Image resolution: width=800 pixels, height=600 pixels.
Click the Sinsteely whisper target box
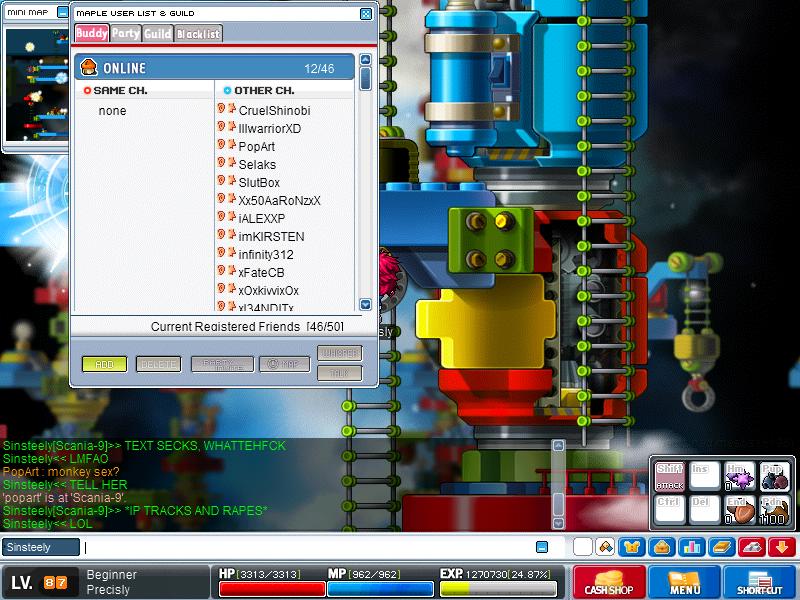(x=40, y=547)
